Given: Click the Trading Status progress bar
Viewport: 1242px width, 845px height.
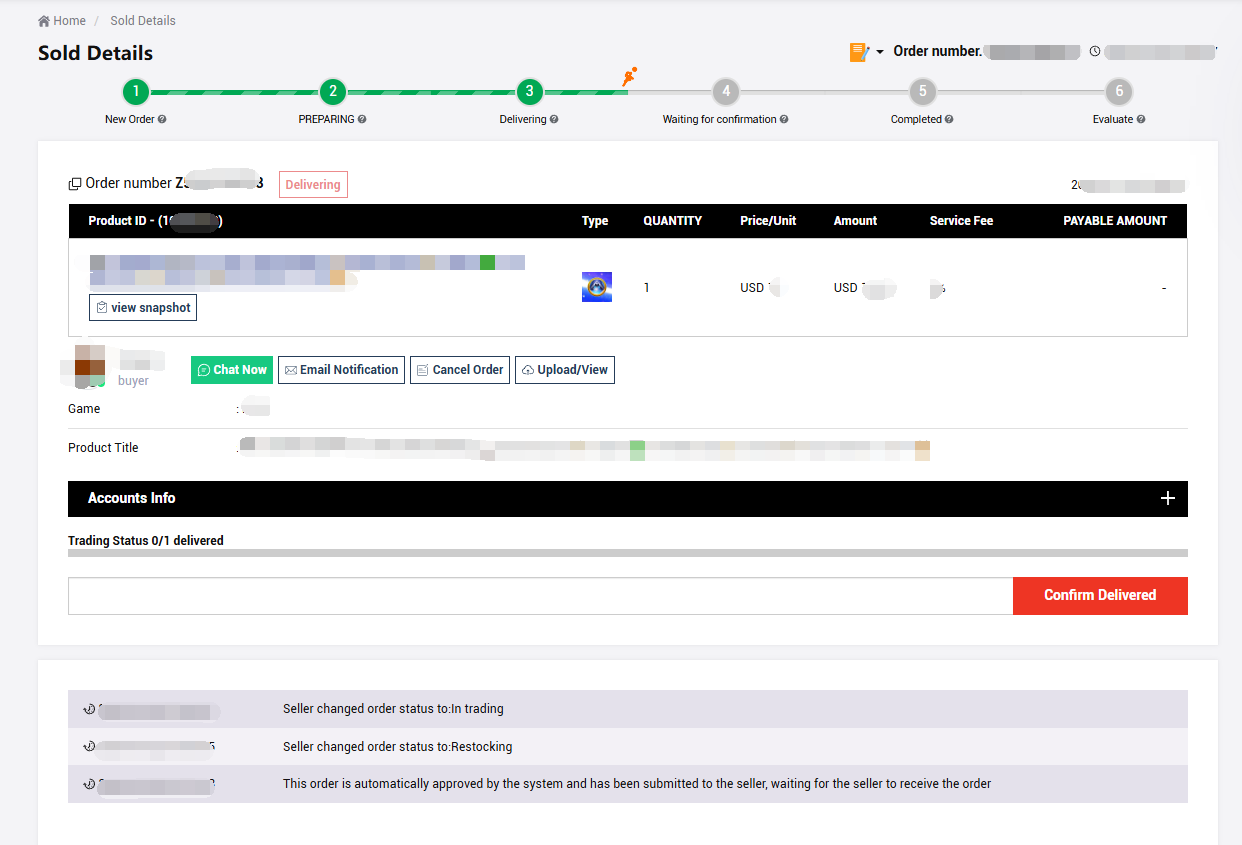Looking at the screenshot, I should (627, 552).
